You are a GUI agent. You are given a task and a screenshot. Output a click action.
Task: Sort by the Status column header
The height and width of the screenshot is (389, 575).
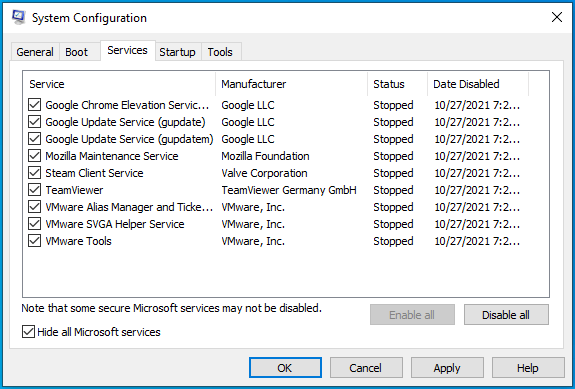point(398,84)
